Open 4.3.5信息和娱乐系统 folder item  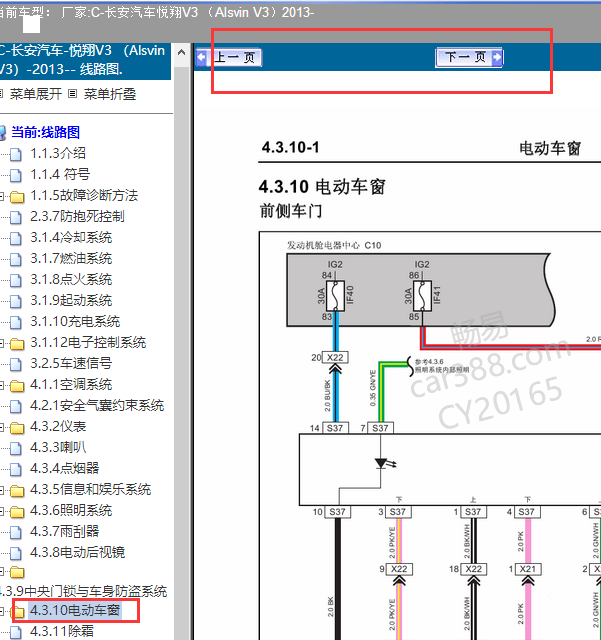click(x=91, y=489)
